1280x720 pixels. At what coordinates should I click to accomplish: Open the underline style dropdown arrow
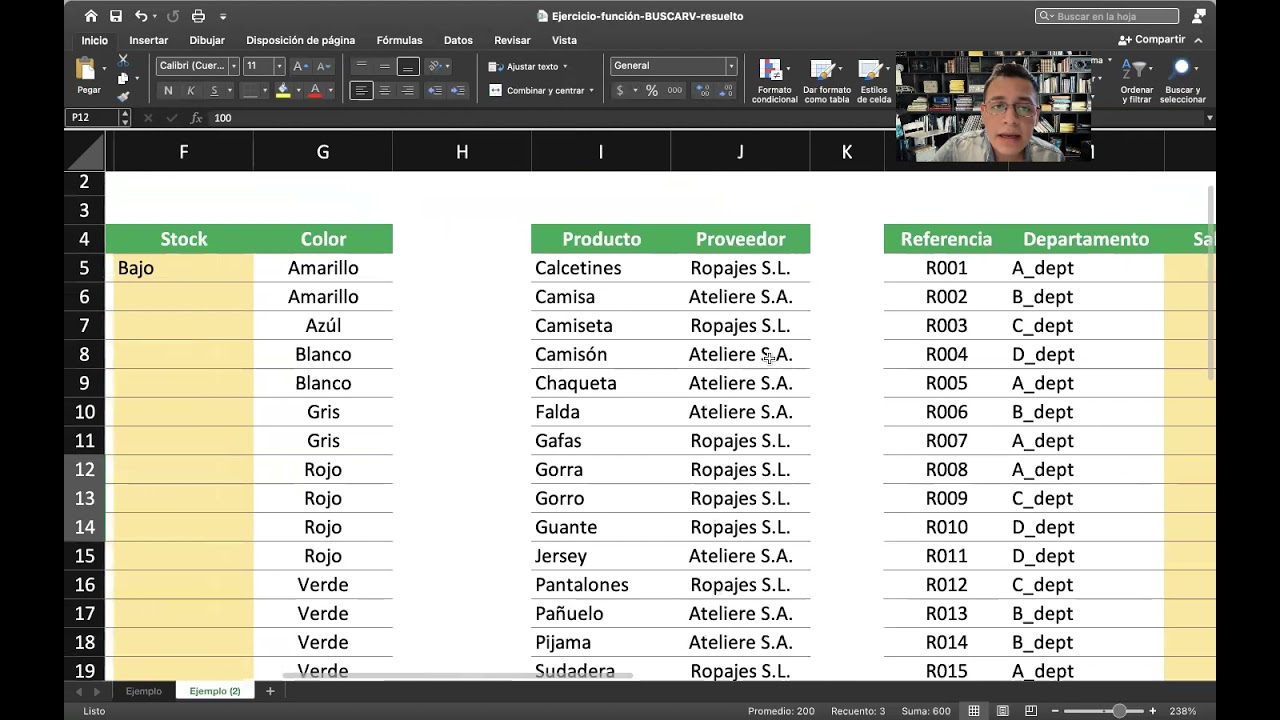click(229, 91)
